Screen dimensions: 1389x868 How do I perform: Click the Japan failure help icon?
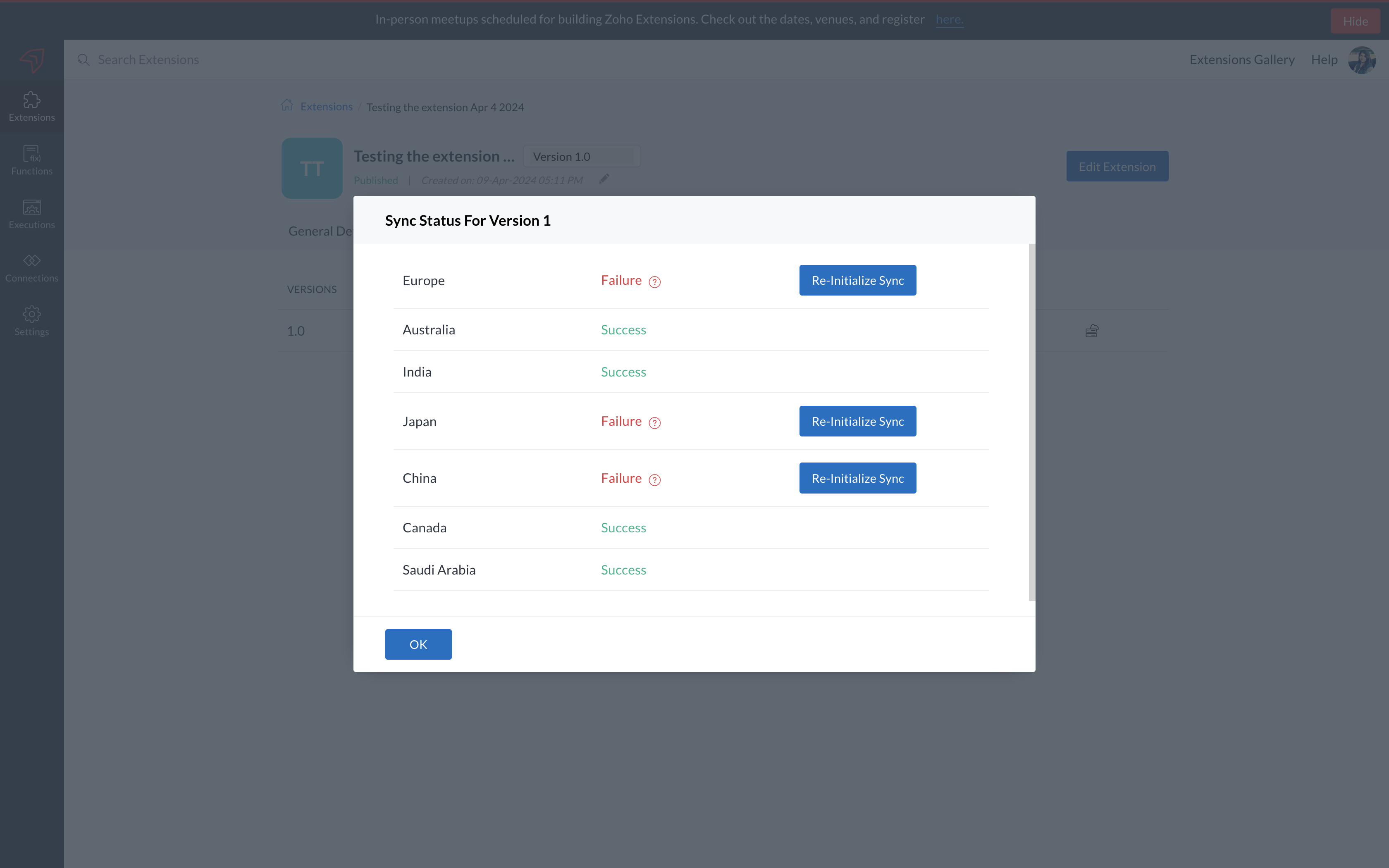(x=654, y=423)
